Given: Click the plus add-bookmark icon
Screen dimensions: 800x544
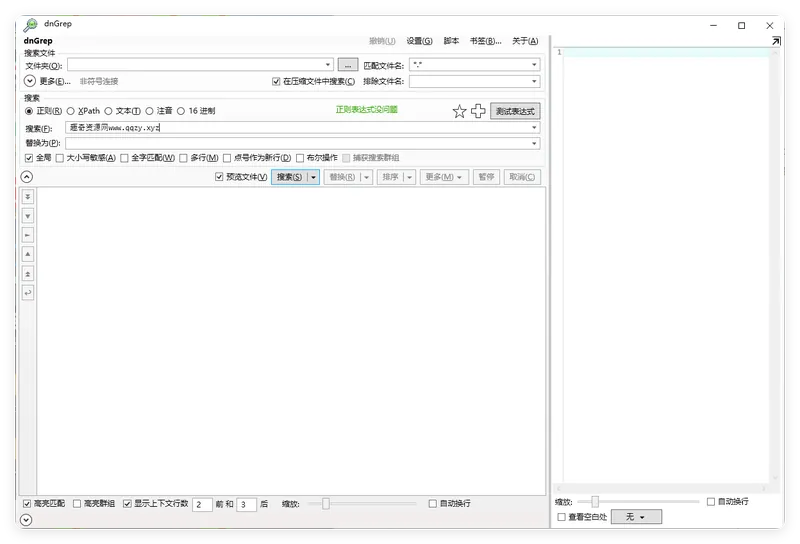Looking at the screenshot, I should point(478,111).
